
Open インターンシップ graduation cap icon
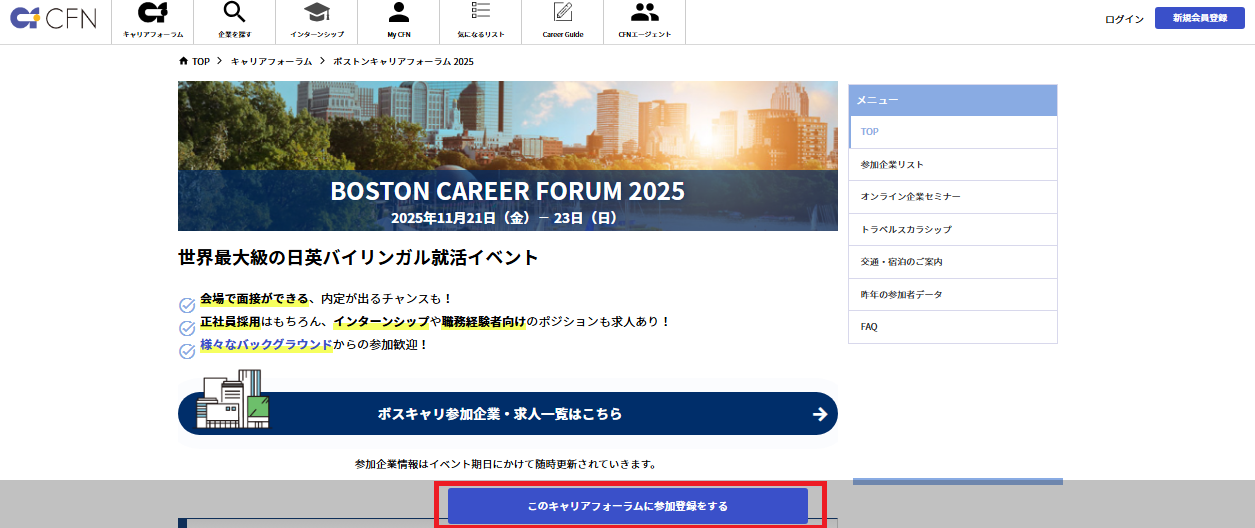click(x=317, y=12)
